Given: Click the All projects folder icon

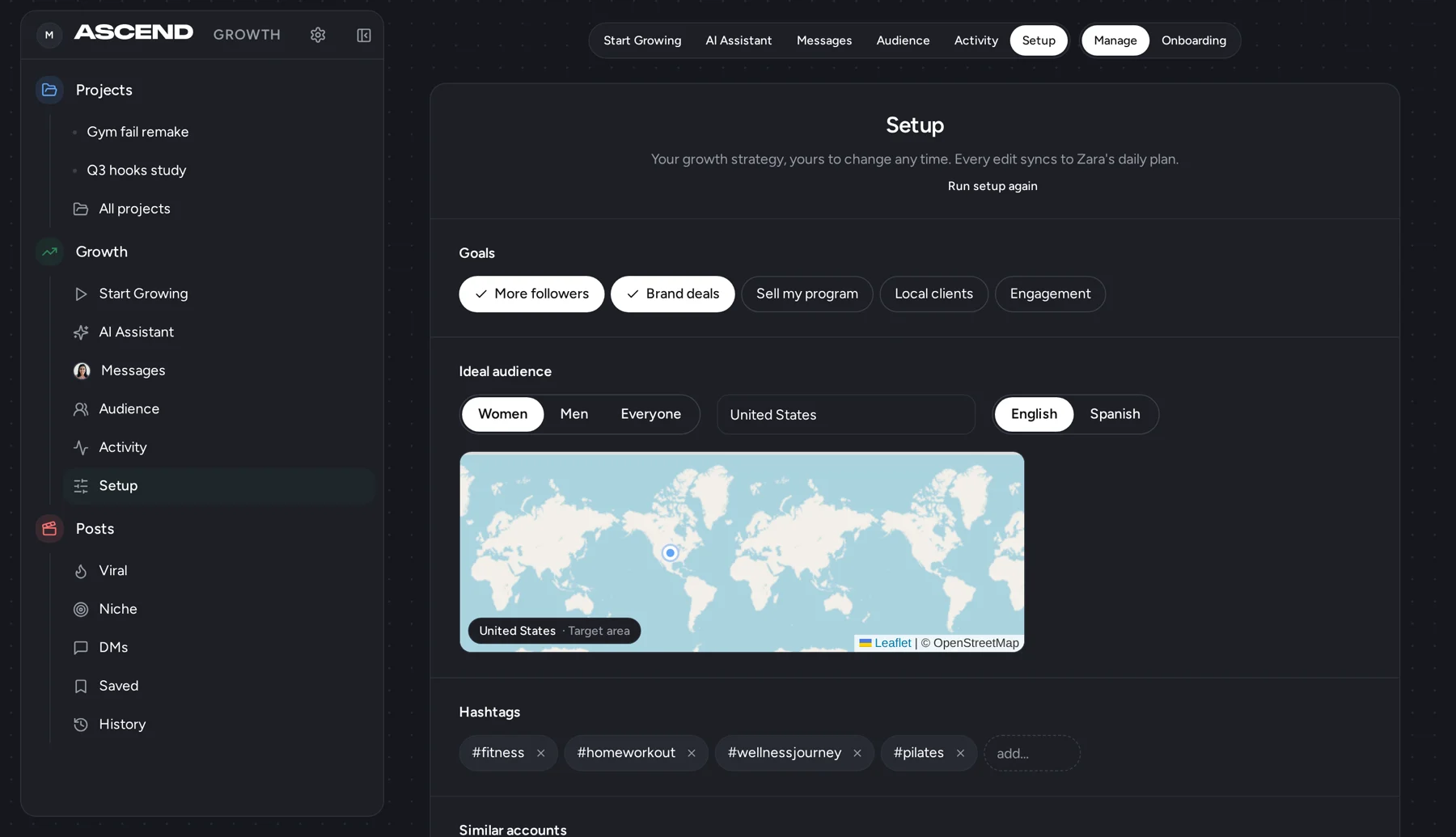Looking at the screenshot, I should (x=81, y=209).
